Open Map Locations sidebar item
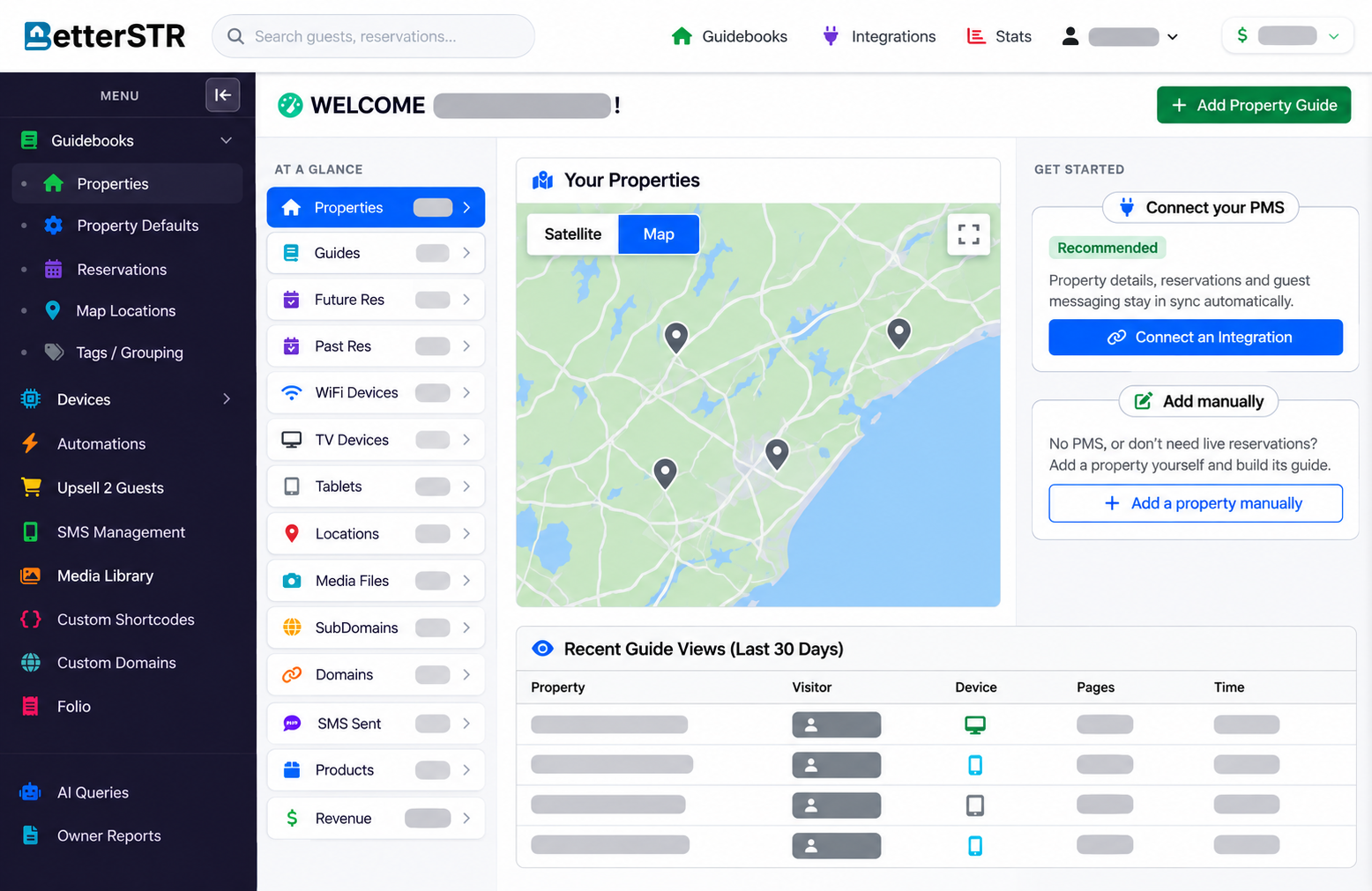The width and height of the screenshot is (1372, 891). tap(125, 310)
